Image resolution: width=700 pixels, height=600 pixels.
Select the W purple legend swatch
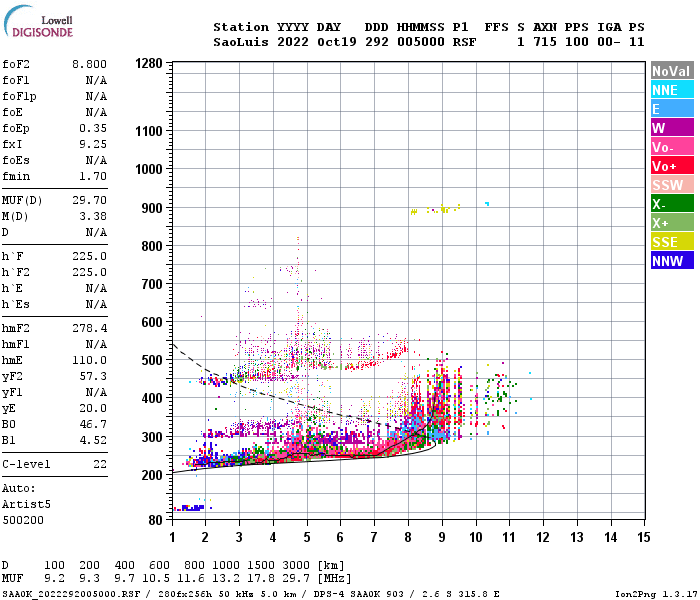point(672,128)
